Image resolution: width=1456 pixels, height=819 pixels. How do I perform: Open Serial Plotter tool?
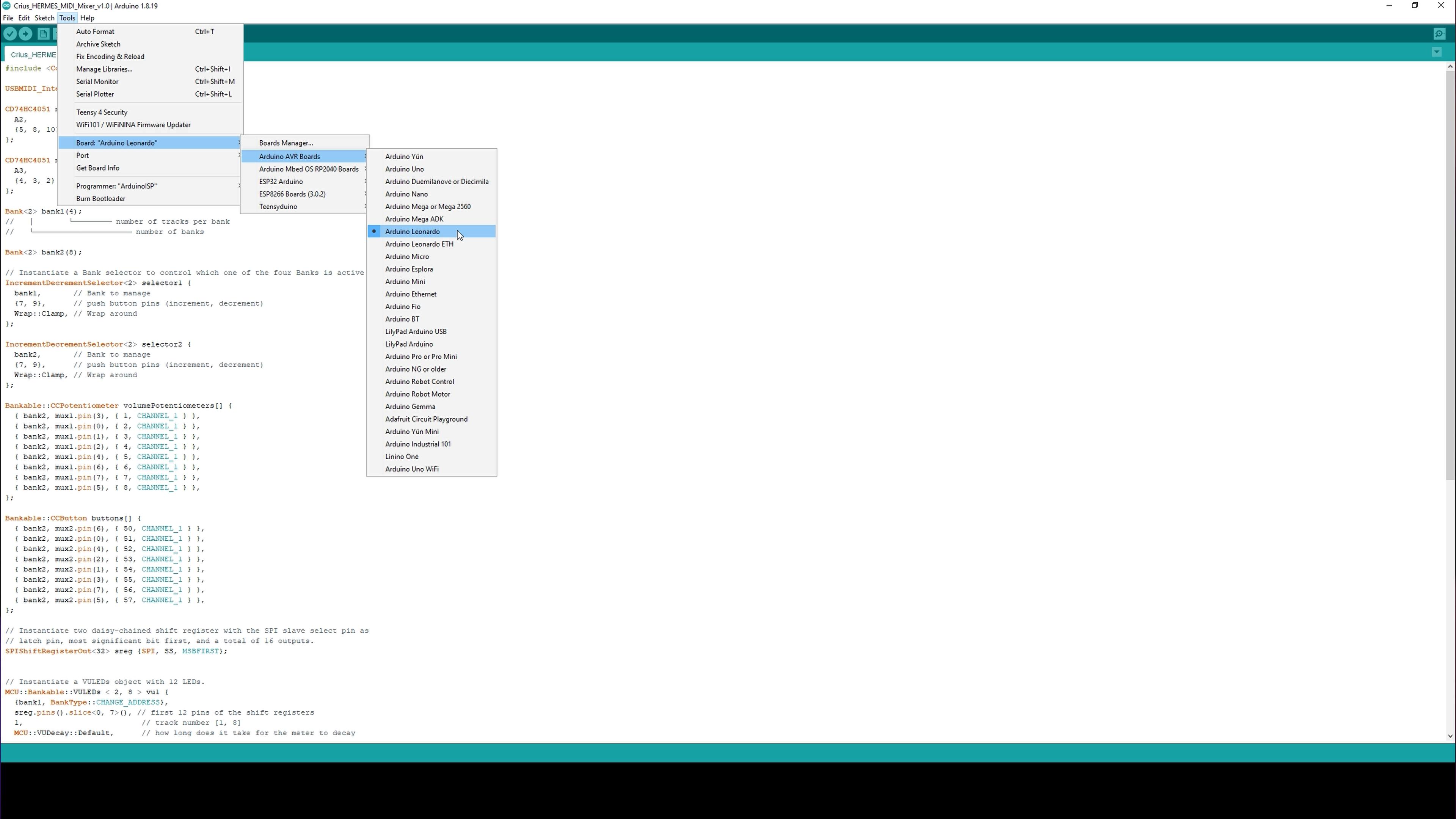pyautogui.click(x=95, y=94)
